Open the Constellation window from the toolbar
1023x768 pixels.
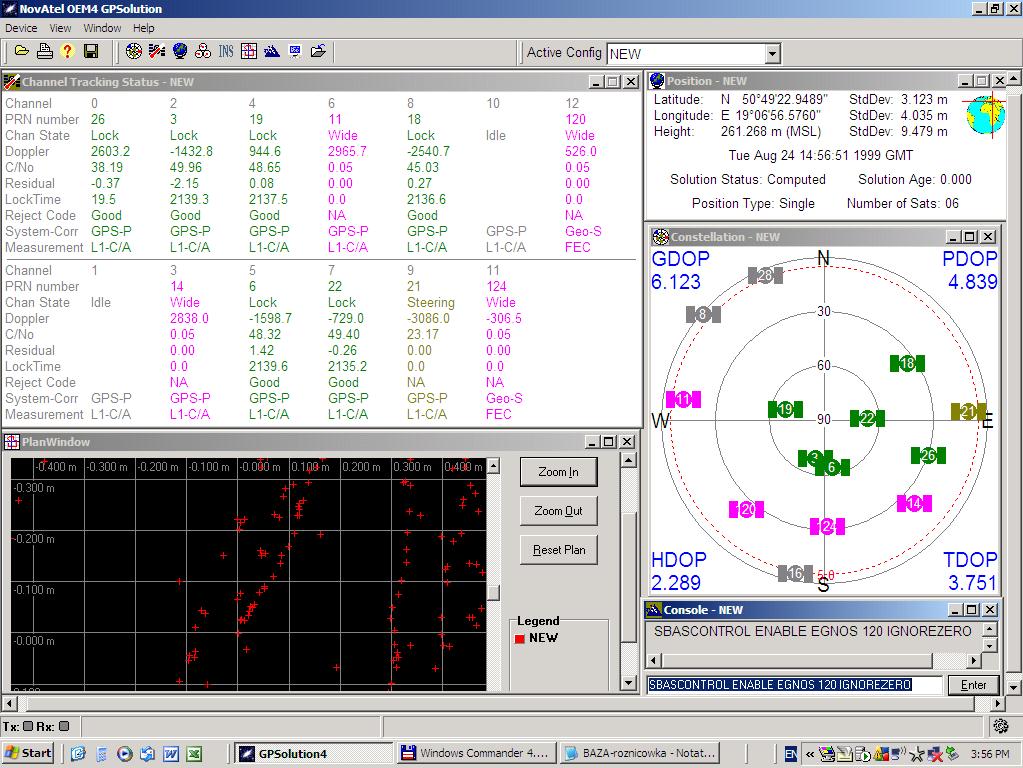point(134,52)
